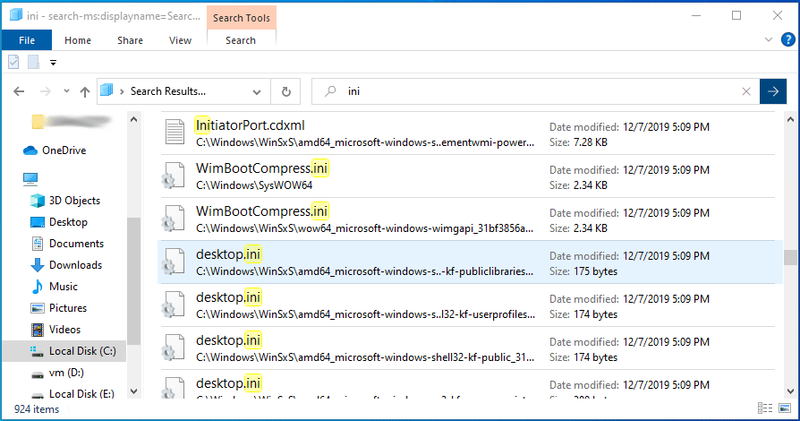Open the Pictures folder
The height and width of the screenshot is (421, 800).
click(x=67, y=308)
